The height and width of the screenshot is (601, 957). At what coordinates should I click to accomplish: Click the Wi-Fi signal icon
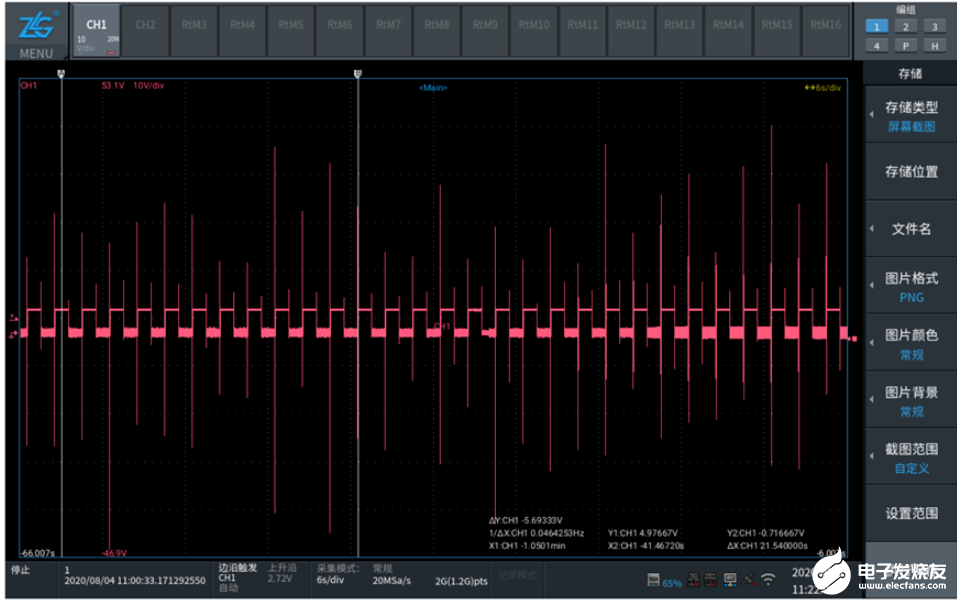point(768,578)
